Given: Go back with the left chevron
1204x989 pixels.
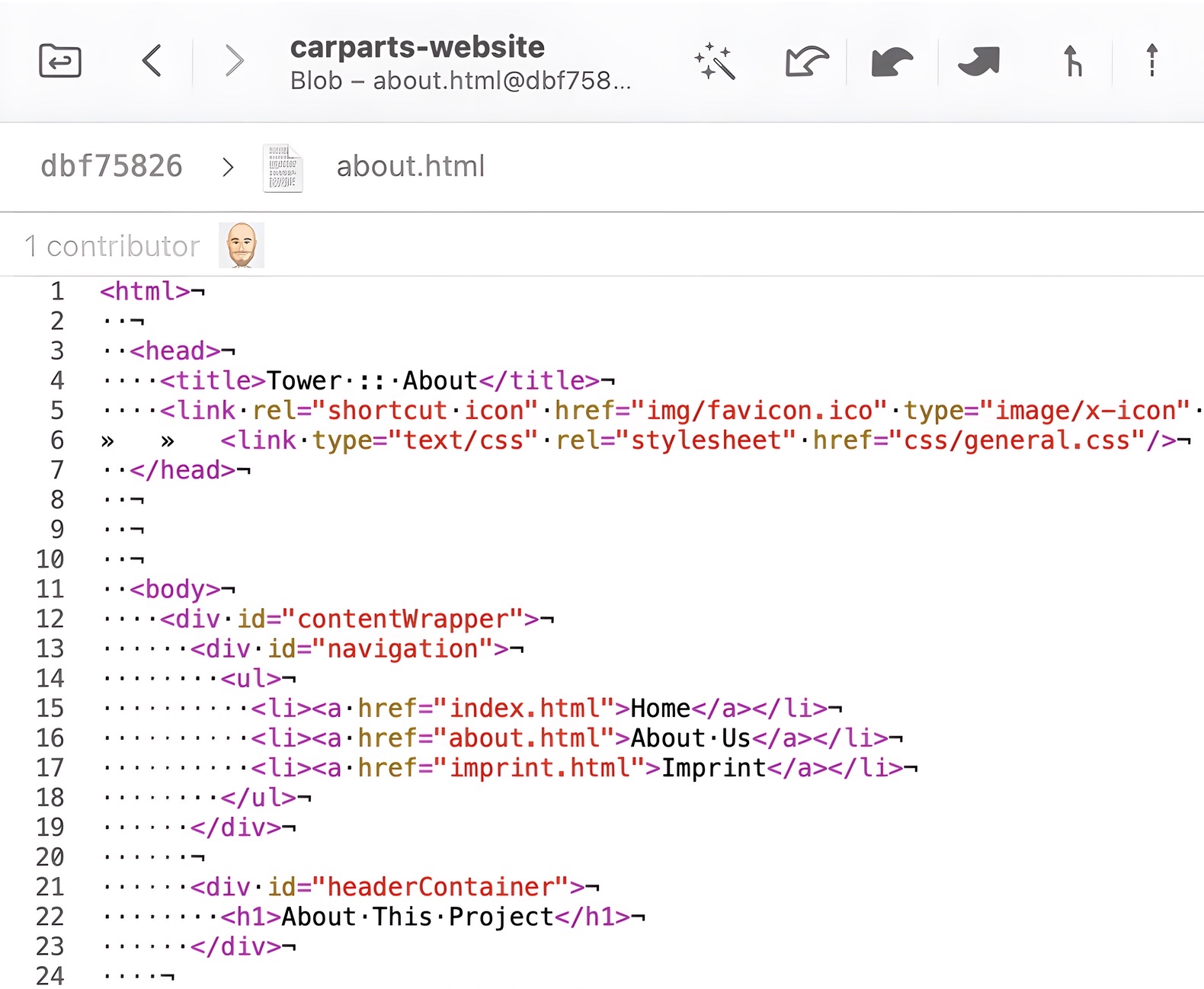Looking at the screenshot, I should pos(152,61).
